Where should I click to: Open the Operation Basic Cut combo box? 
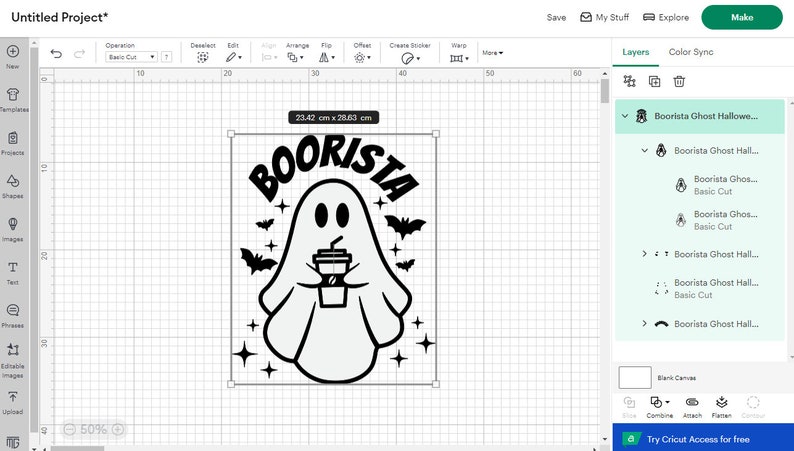click(x=132, y=57)
